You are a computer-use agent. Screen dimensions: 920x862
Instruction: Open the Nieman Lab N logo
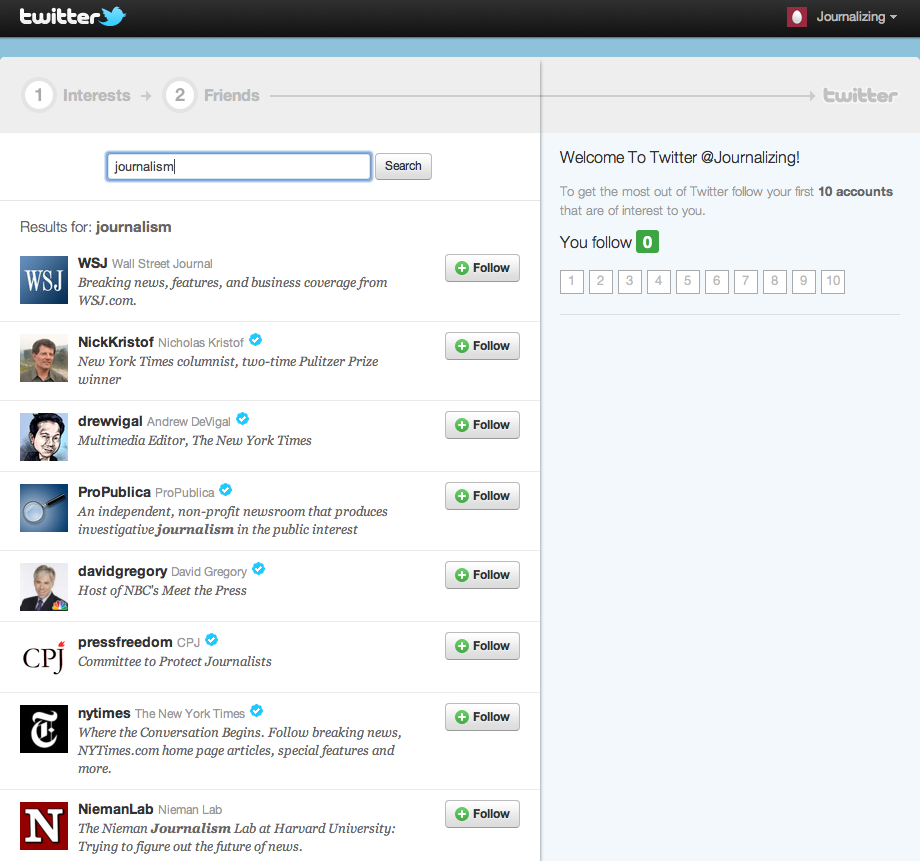pos(44,826)
